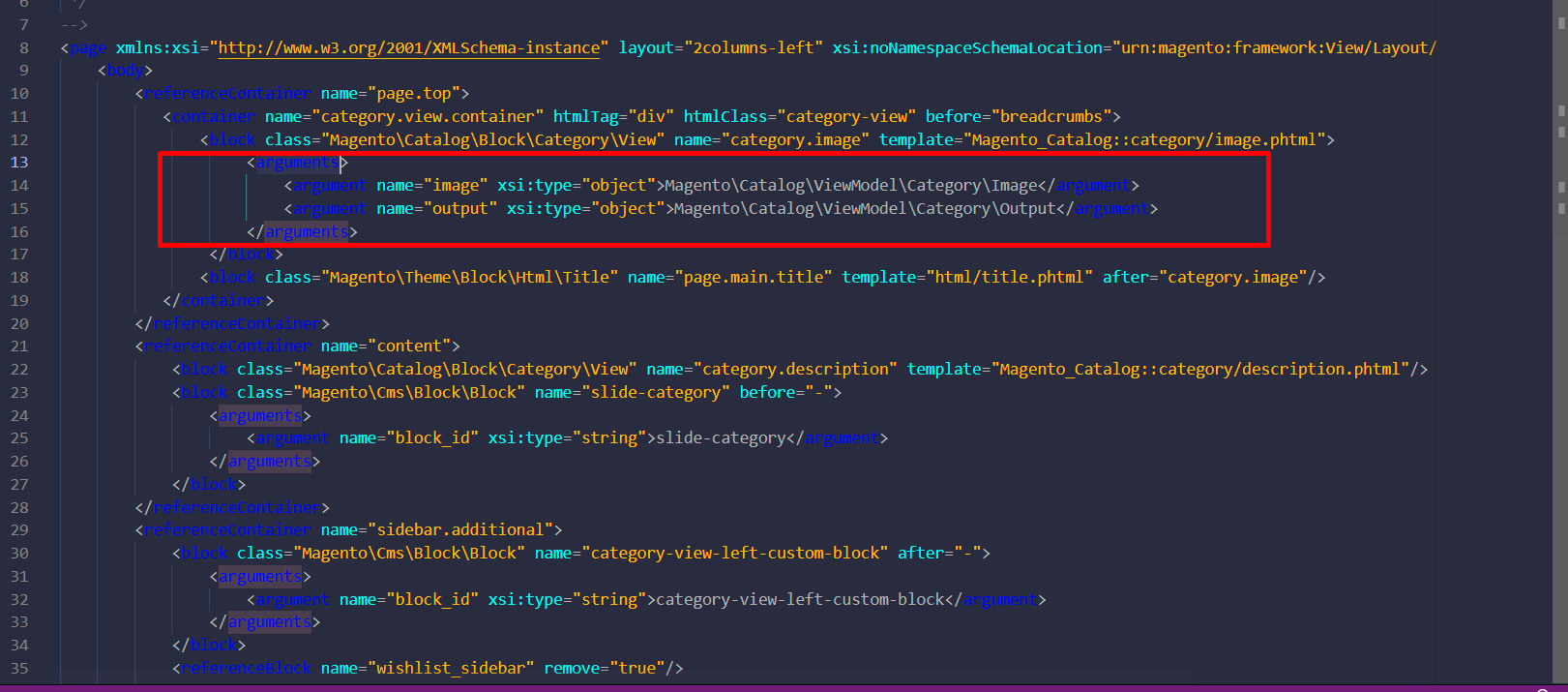Click the name="image" argument value
Screen dimensions: 1568x692
[456, 186]
